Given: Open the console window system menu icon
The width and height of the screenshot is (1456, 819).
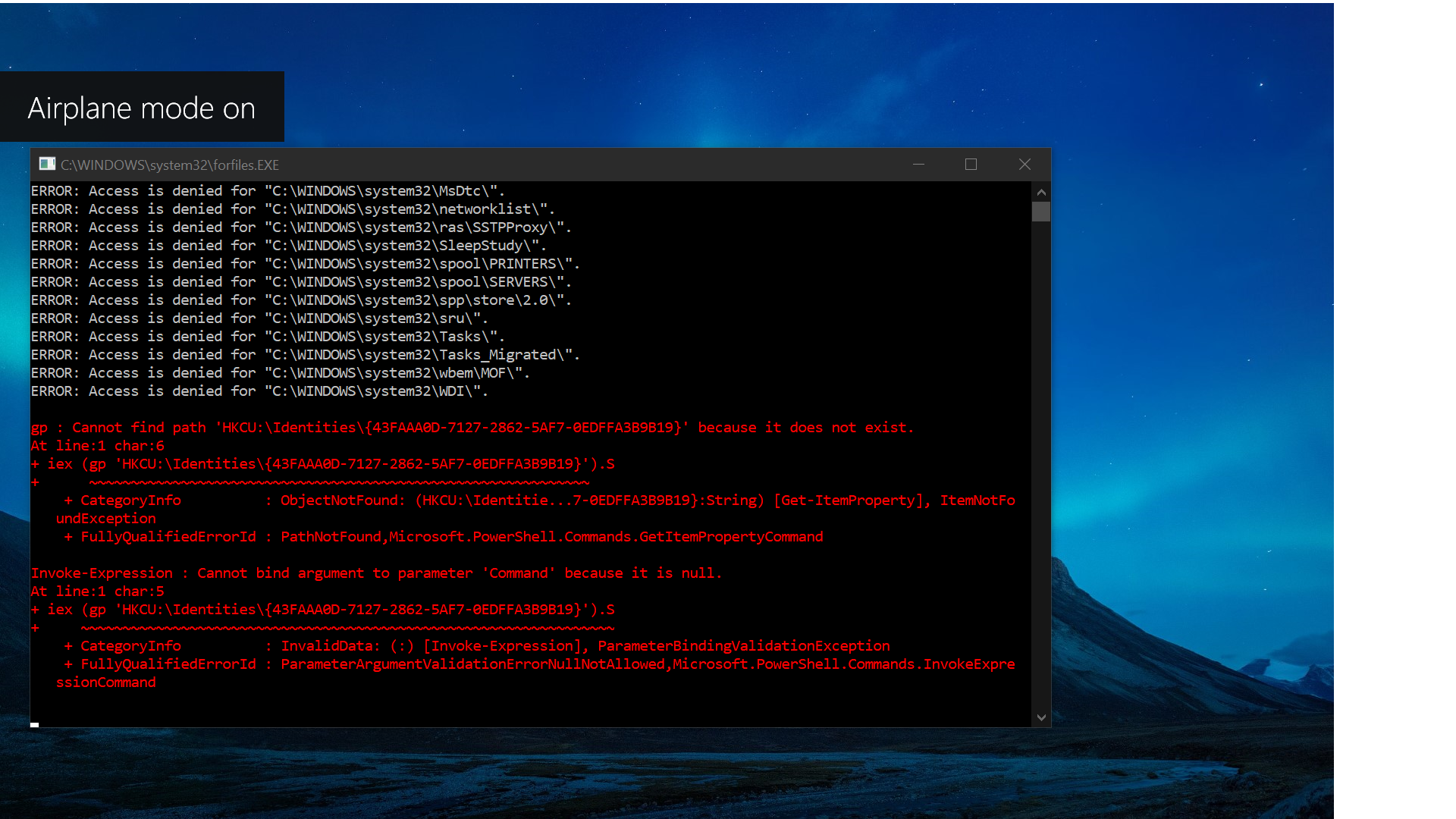Looking at the screenshot, I should 47,164.
